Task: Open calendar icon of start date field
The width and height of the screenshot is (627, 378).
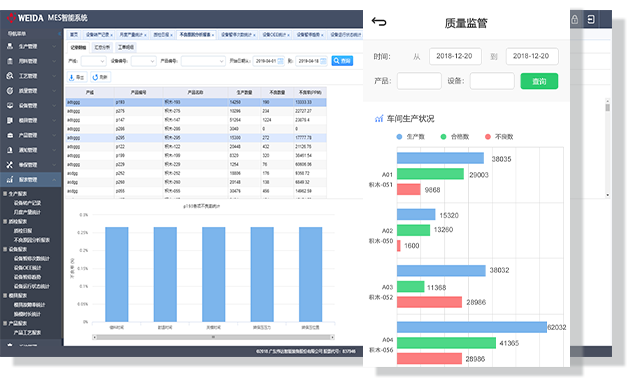Action: (280, 61)
